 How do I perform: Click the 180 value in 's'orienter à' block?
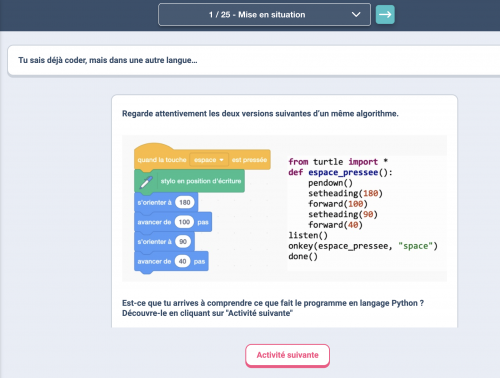coord(185,202)
